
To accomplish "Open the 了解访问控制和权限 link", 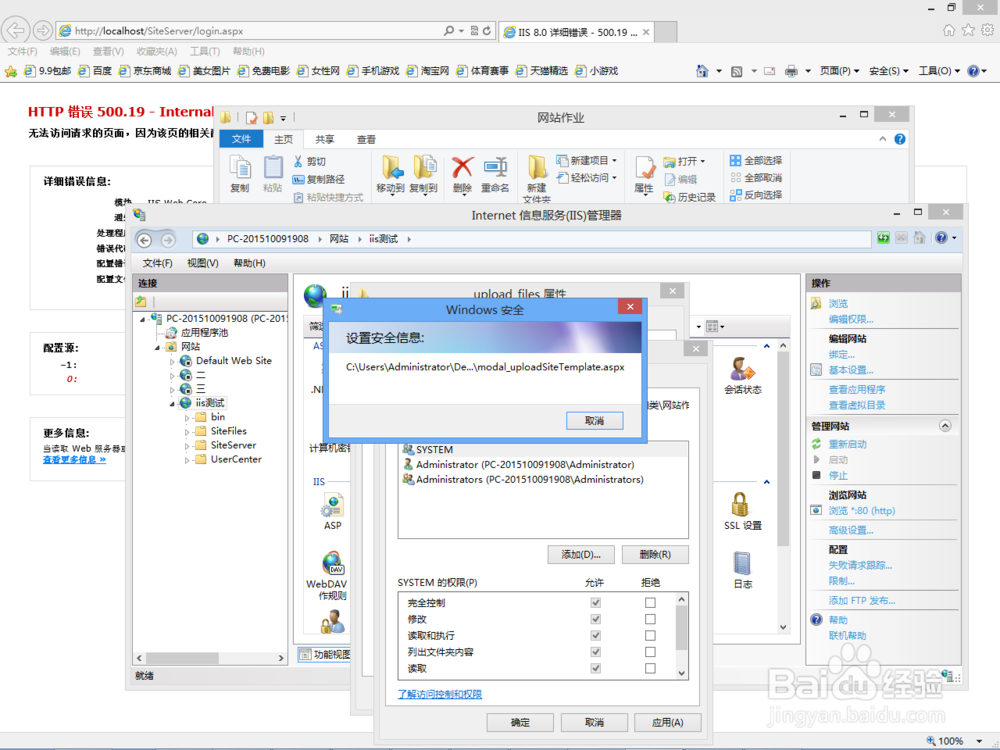I will (x=438, y=693).
